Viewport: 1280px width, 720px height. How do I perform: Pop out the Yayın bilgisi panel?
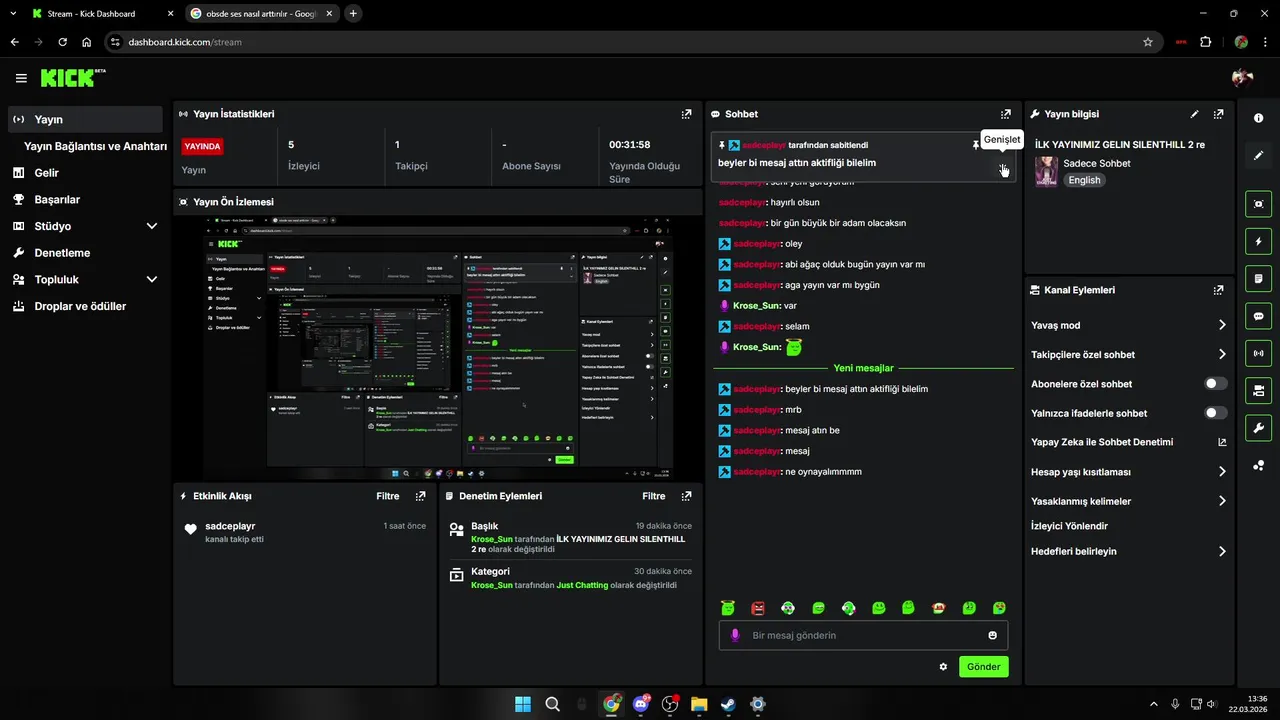(x=1218, y=114)
